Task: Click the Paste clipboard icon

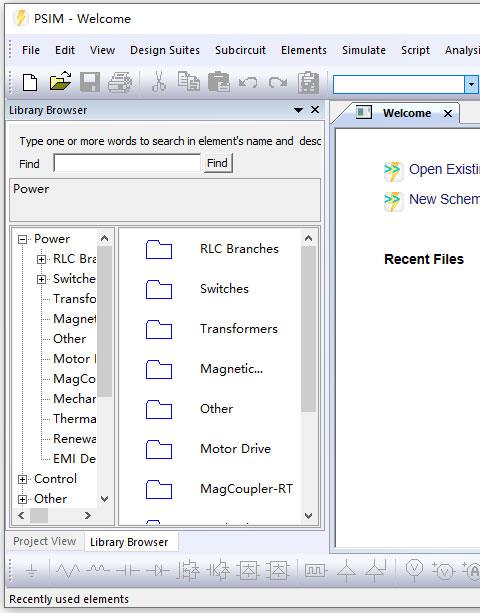Action: coord(219,81)
